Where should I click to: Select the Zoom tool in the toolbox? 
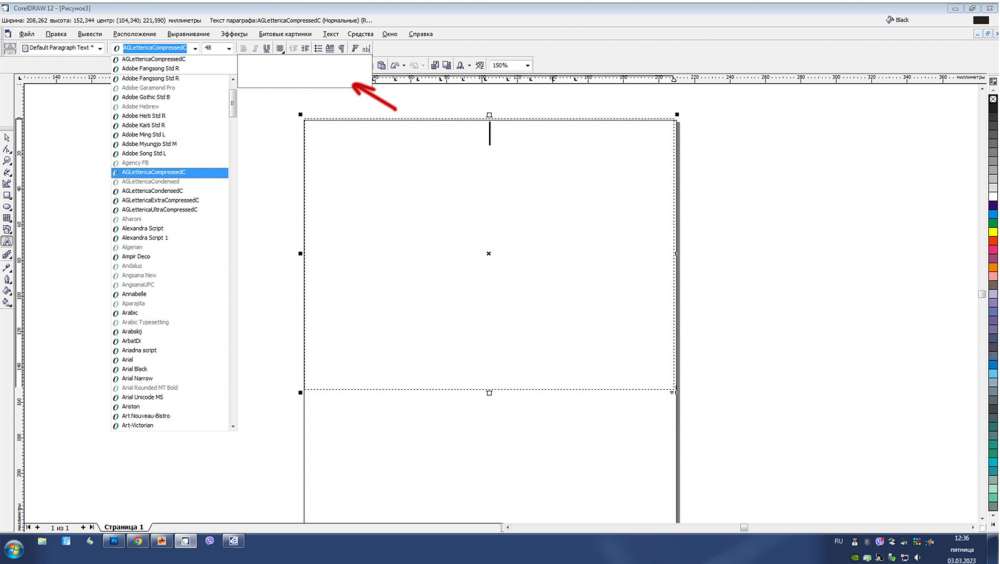pos(7,161)
